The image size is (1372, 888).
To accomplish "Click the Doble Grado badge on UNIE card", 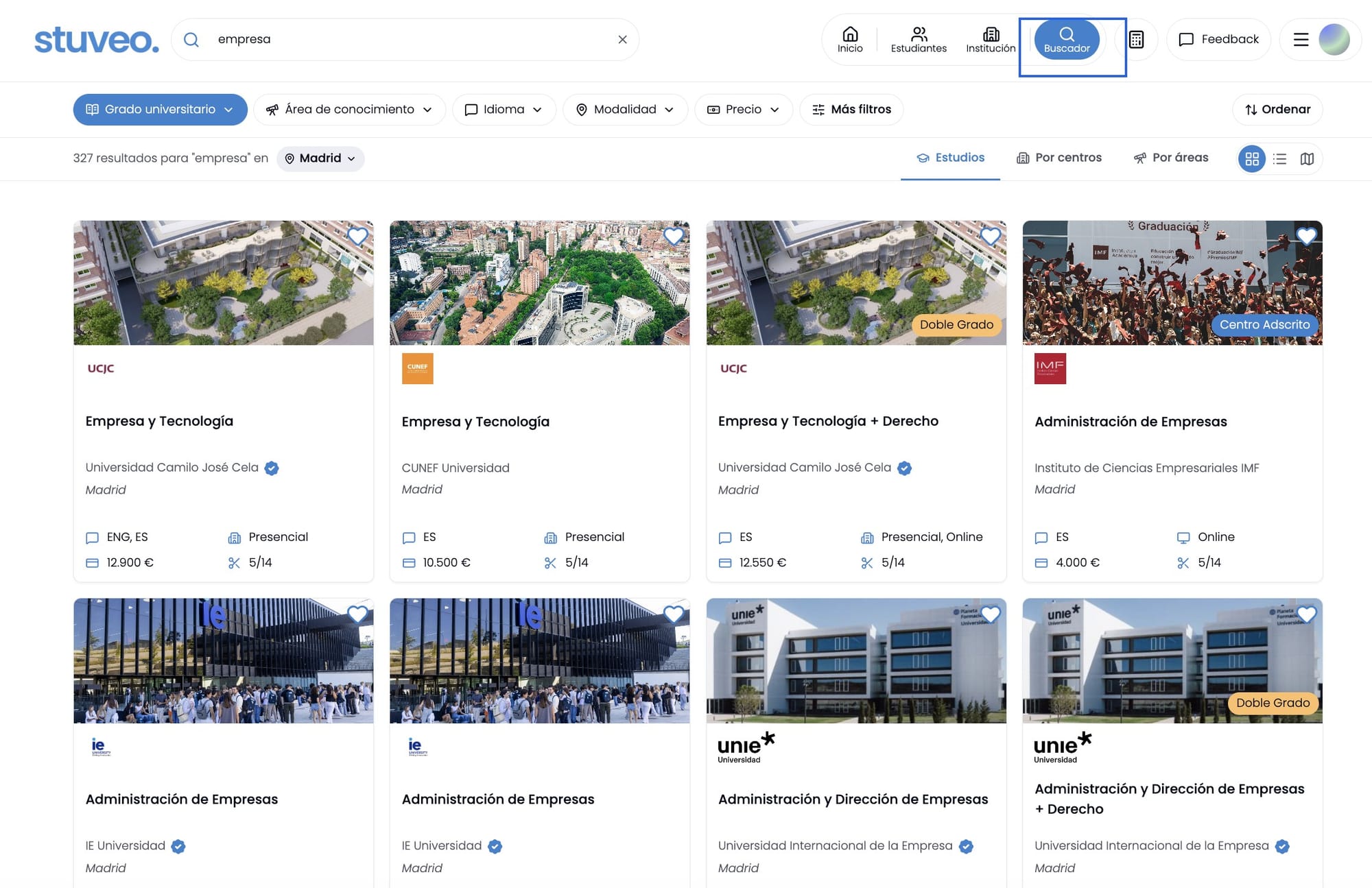I will [x=1273, y=703].
